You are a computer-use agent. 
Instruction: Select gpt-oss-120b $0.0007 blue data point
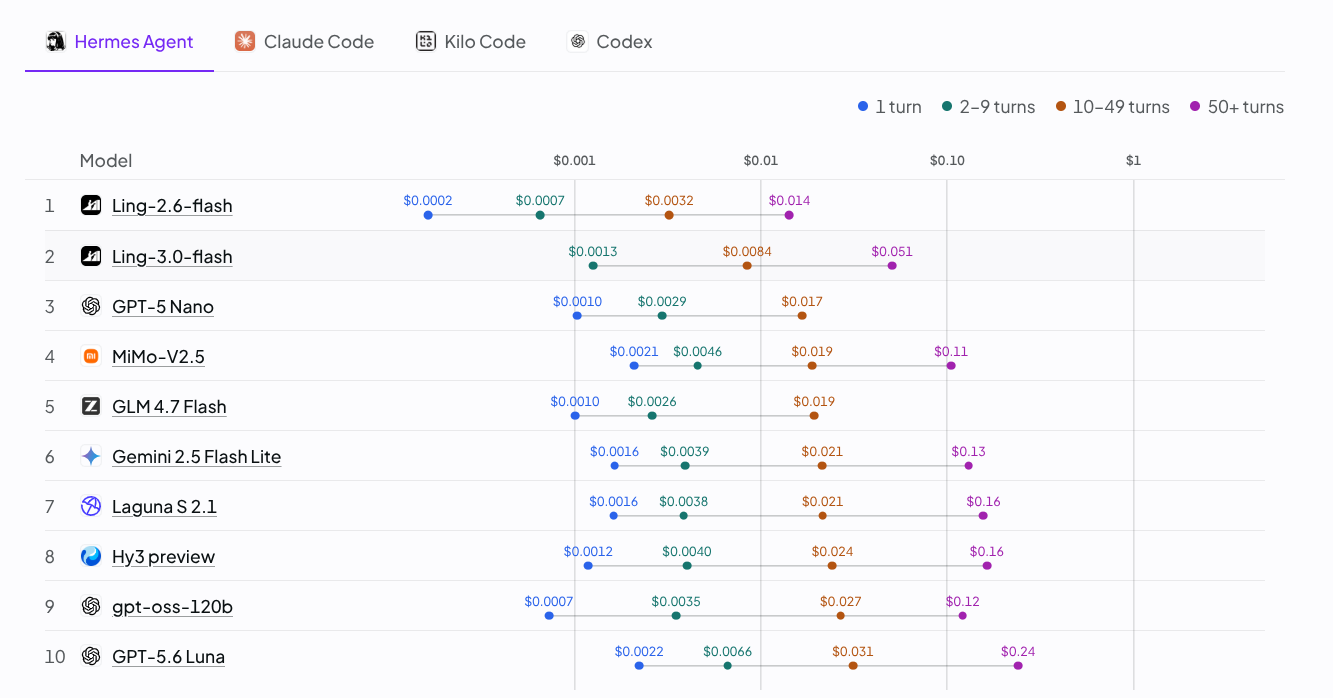(x=549, y=615)
